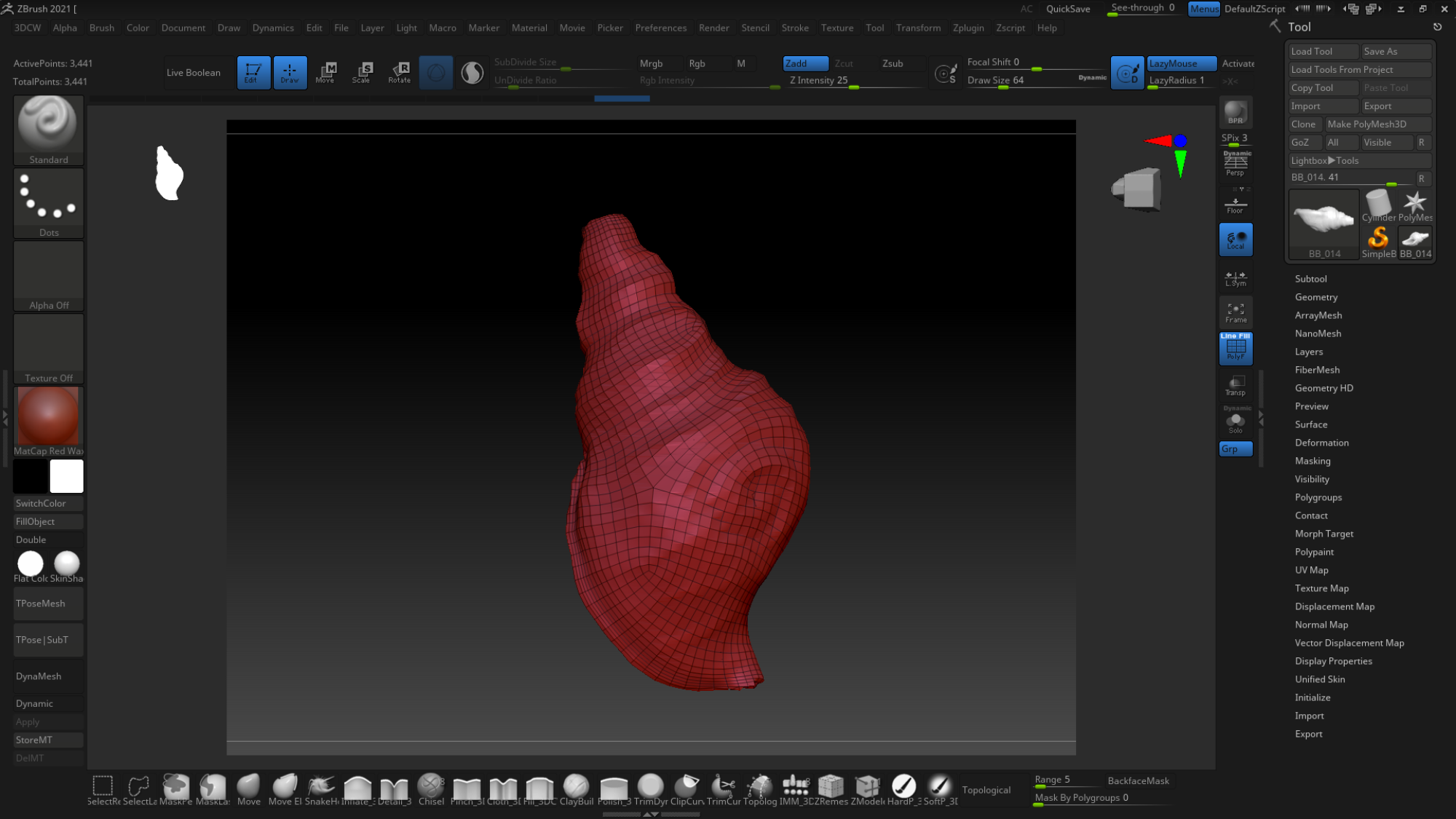Toggle Solo mode

click(x=1235, y=422)
